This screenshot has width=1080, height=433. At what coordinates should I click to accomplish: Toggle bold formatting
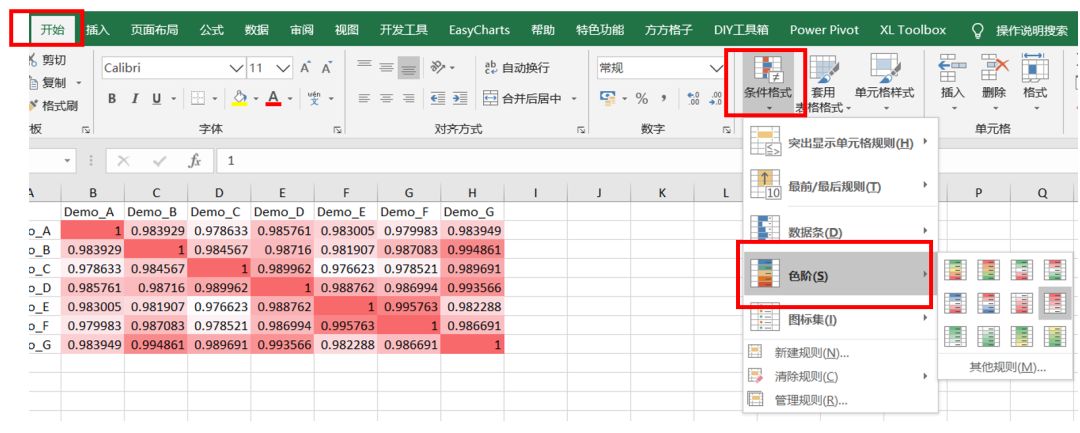[112, 99]
